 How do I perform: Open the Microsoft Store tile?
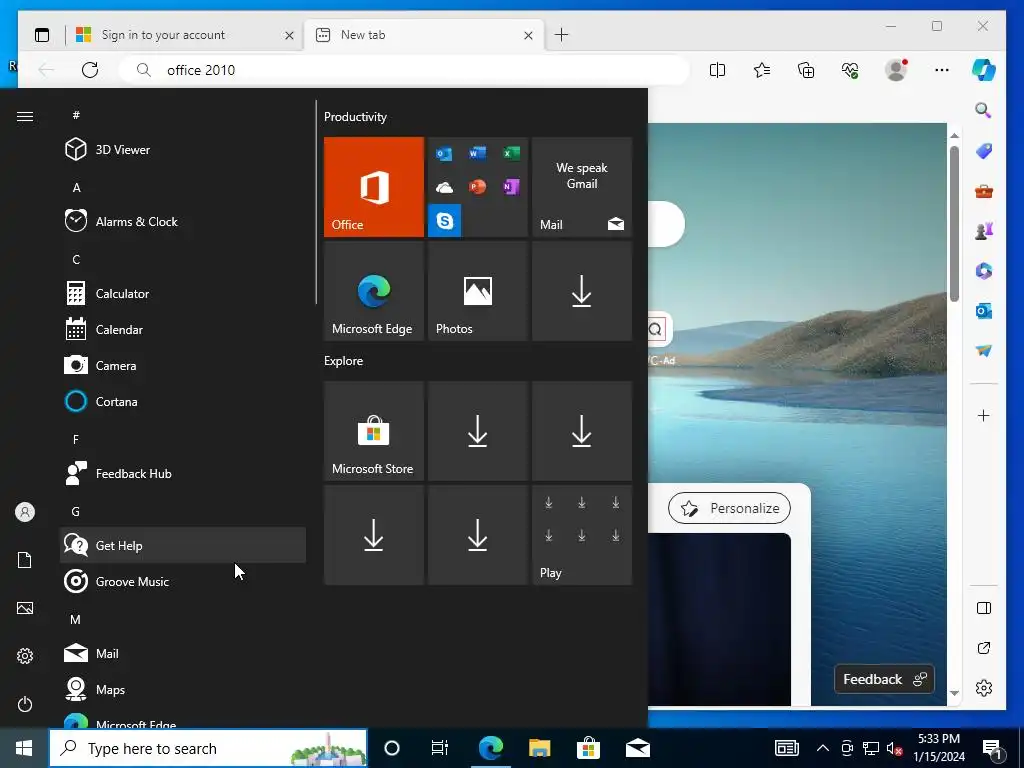coord(374,431)
